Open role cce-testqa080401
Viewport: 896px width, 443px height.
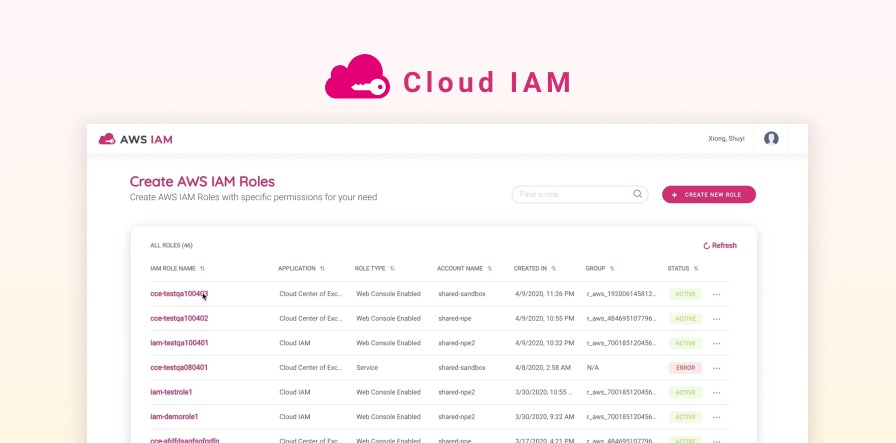pyautogui.click(x=179, y=368)
